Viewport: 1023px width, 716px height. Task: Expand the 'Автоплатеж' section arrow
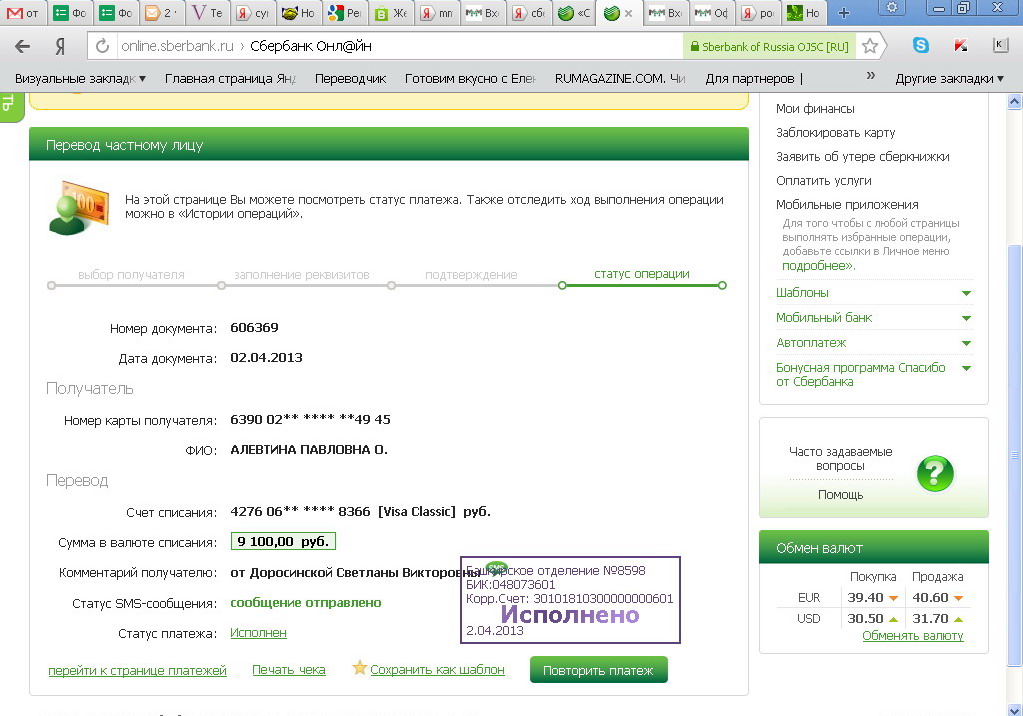tap(966, 343)
